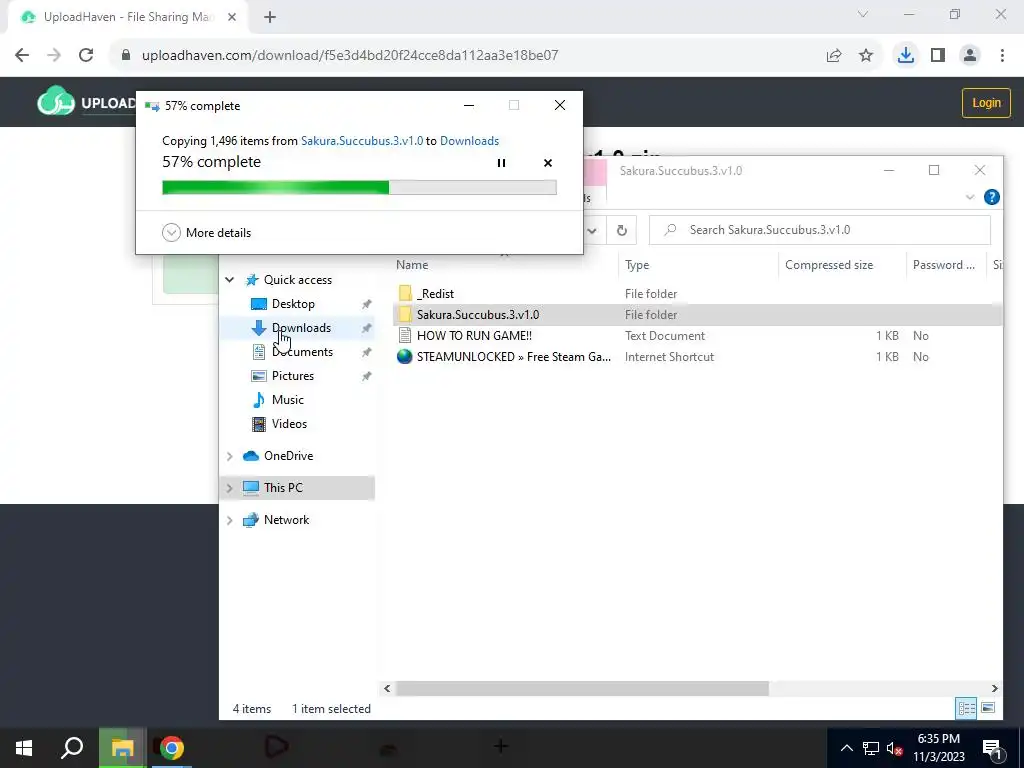This screenshot has height=768, width=1024.
Task: Select the _Redist folder
Action: (x=435, y=294)
